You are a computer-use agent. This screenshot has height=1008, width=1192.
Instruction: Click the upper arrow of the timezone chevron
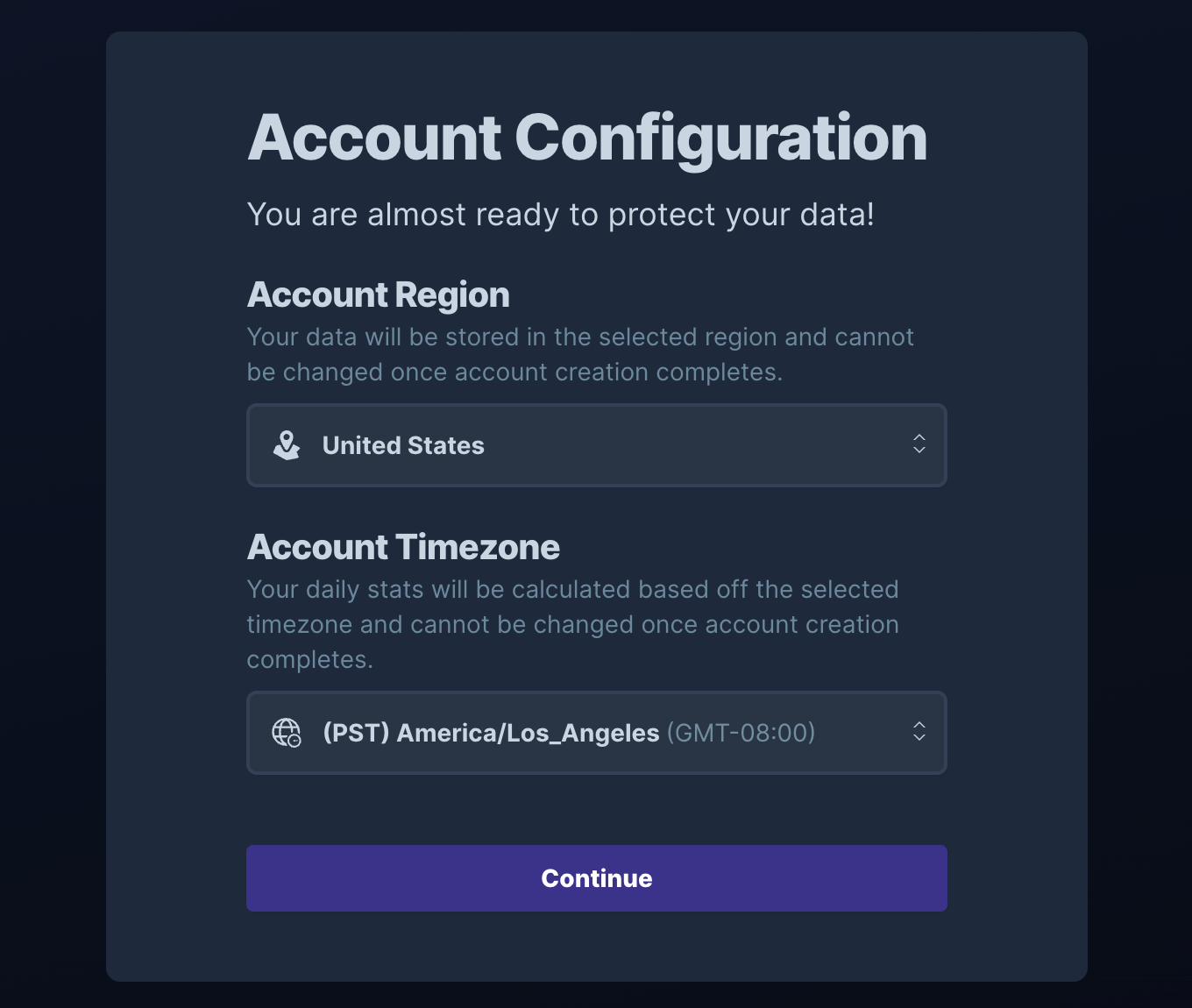pos(919,724)
